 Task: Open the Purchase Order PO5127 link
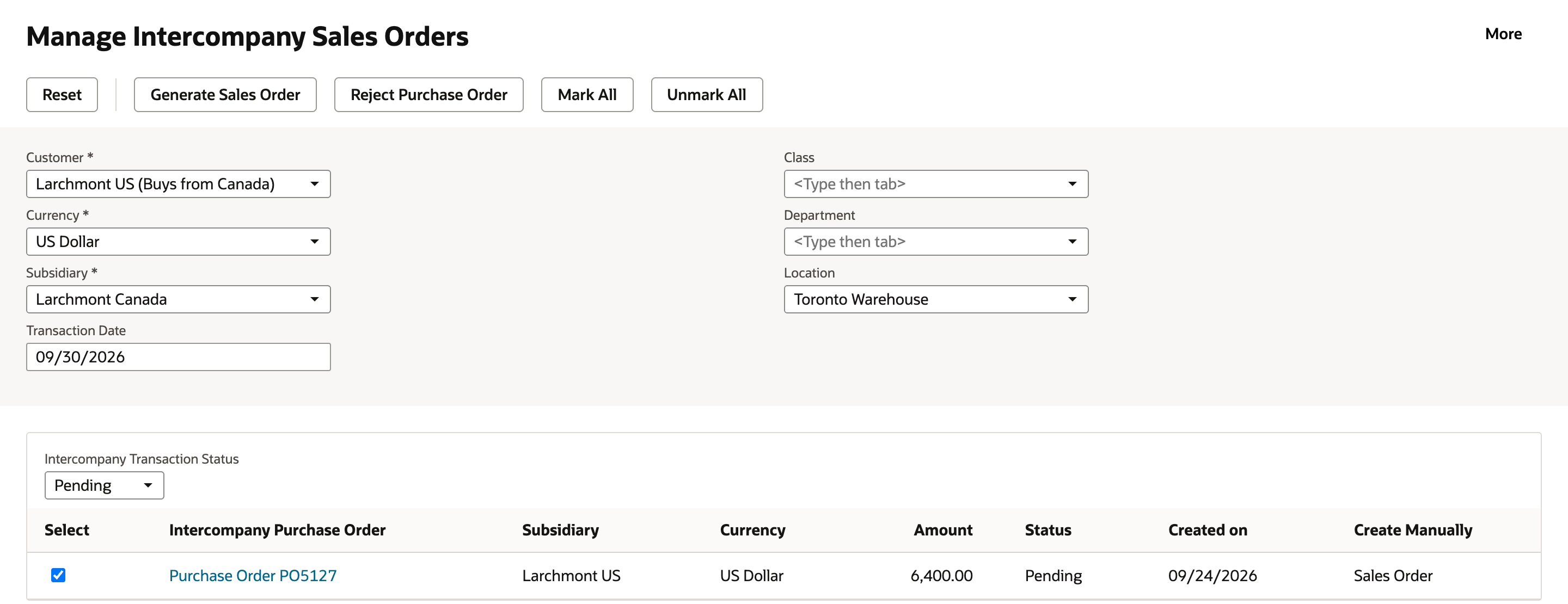(253, 575)
